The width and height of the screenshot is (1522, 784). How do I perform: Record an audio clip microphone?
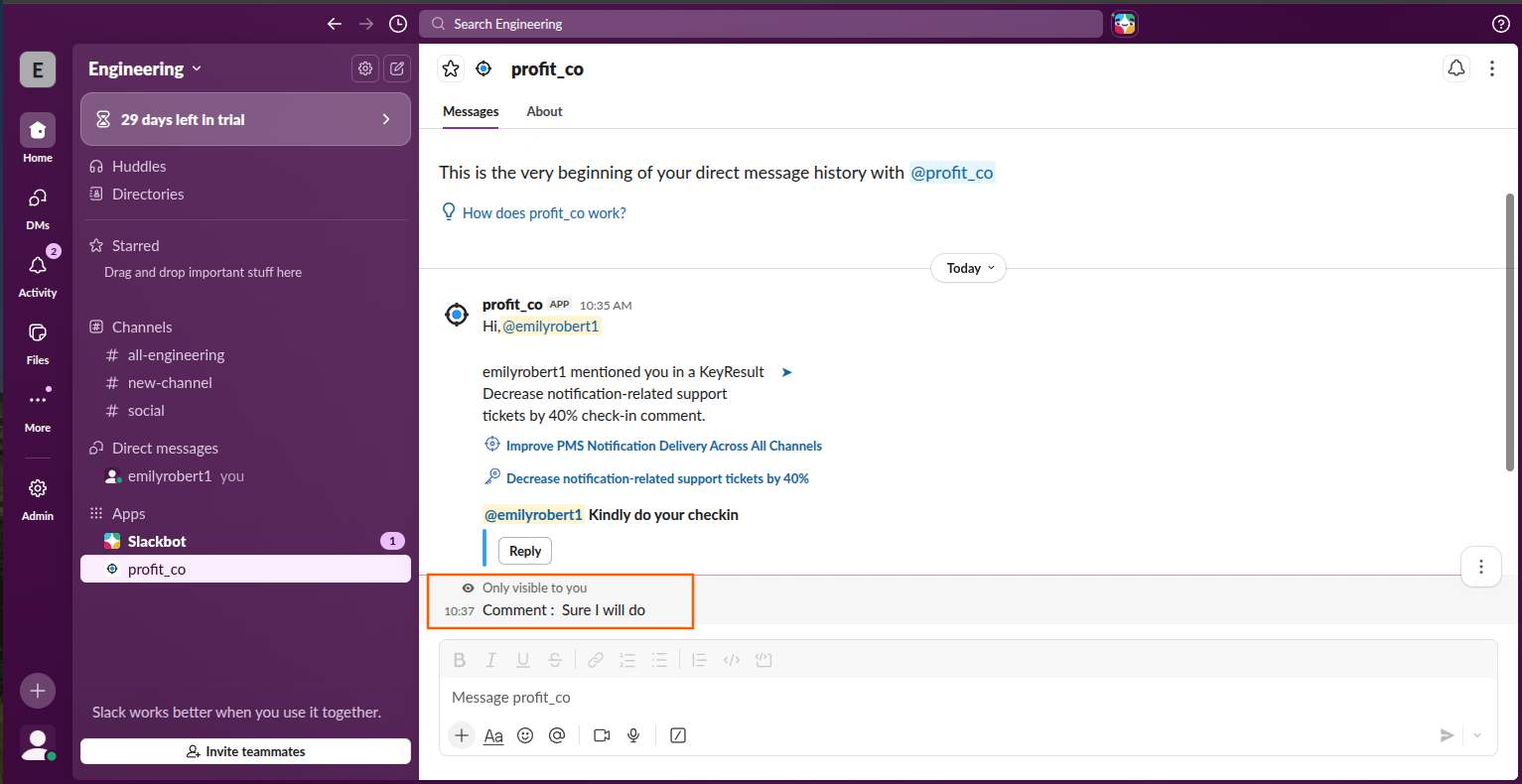633,735
